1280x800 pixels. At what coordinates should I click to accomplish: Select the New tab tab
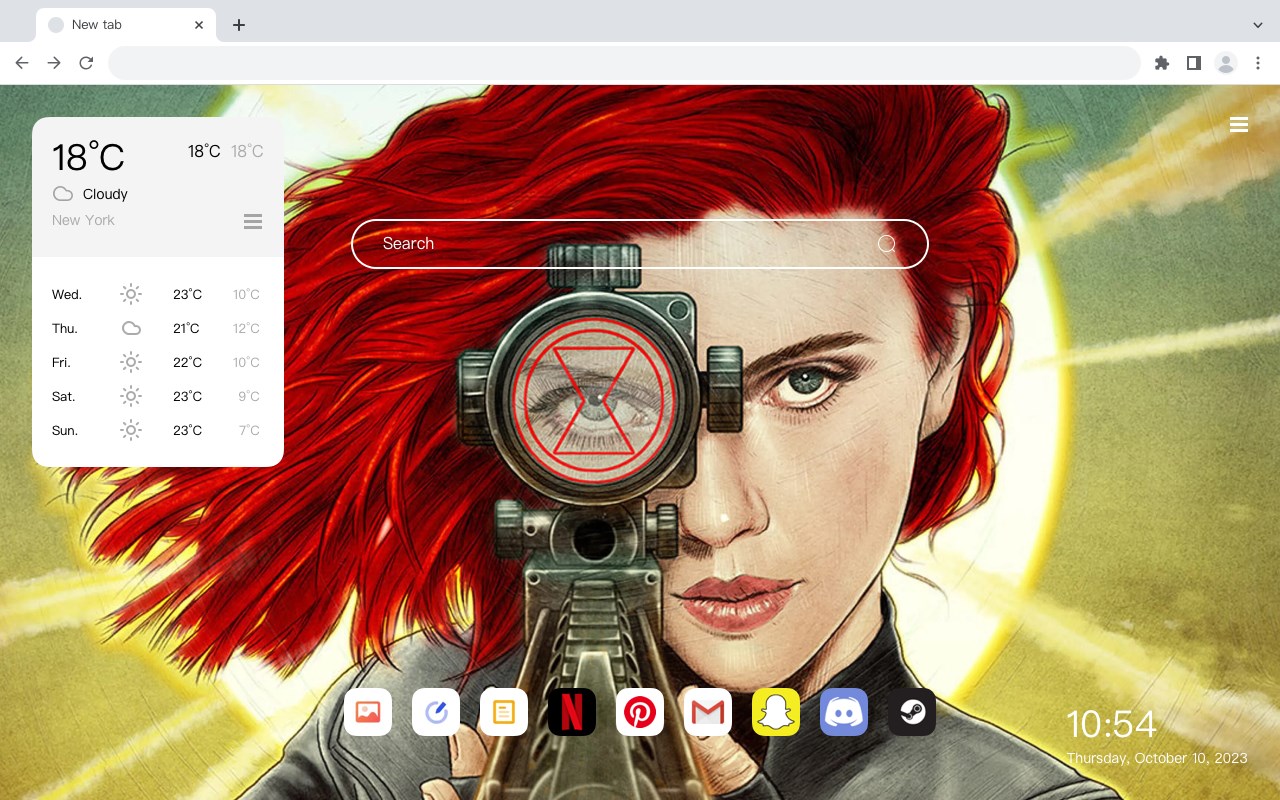(x=126, y=25)
